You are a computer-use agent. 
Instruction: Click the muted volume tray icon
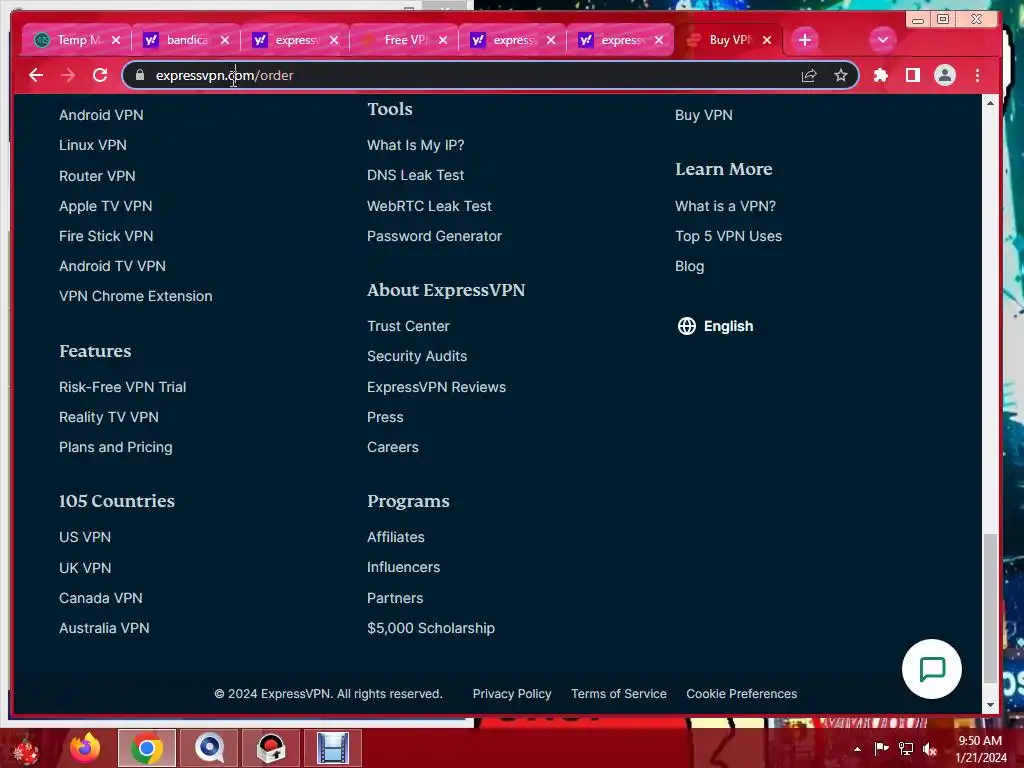click(x=930, y=749)
